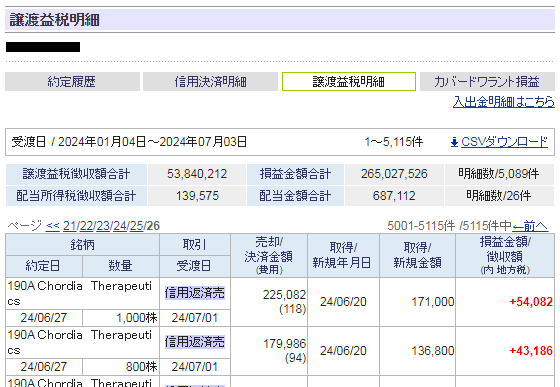
Task: Open the カバードワラント損益 tab
Action: pyautogui.click(x=488, y=82)
